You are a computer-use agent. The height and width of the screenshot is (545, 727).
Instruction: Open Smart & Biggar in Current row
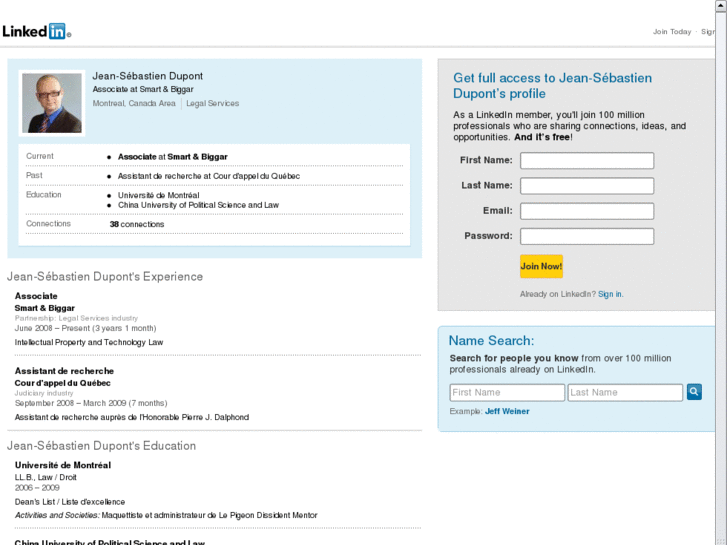pyautogui.click(x=197, y=157)
